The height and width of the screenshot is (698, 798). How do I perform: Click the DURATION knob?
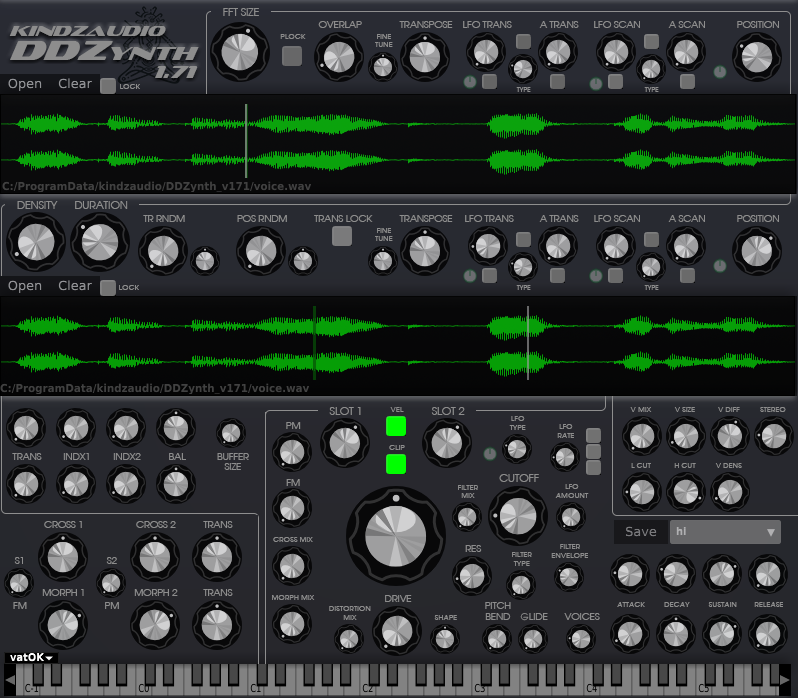click(100, 242)
